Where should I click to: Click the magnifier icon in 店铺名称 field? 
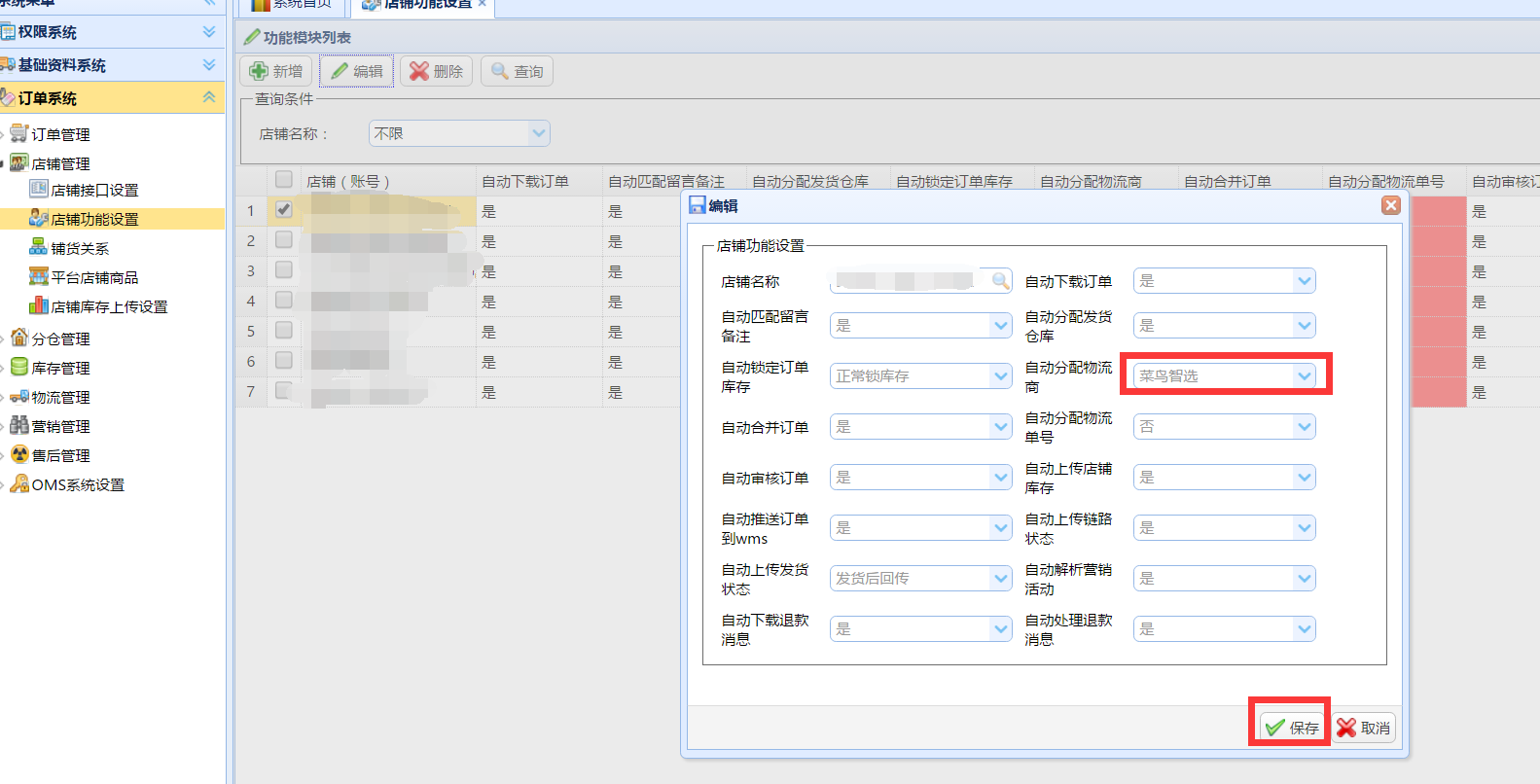pos(1000,281)
